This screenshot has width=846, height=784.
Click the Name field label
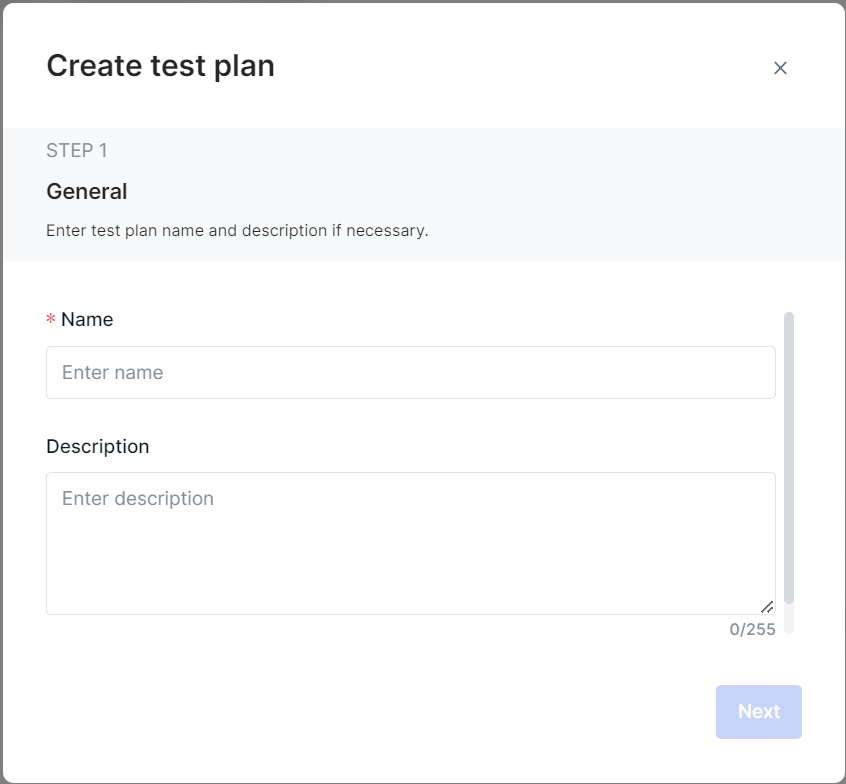87,319
